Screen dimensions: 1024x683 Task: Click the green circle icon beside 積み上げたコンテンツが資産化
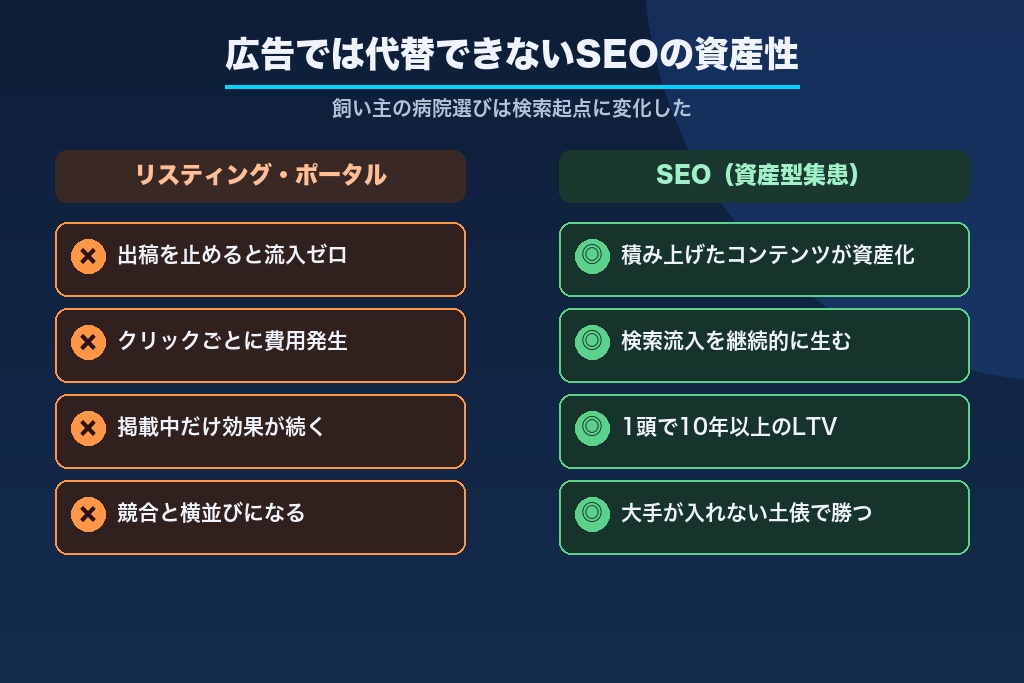(592, 256)
